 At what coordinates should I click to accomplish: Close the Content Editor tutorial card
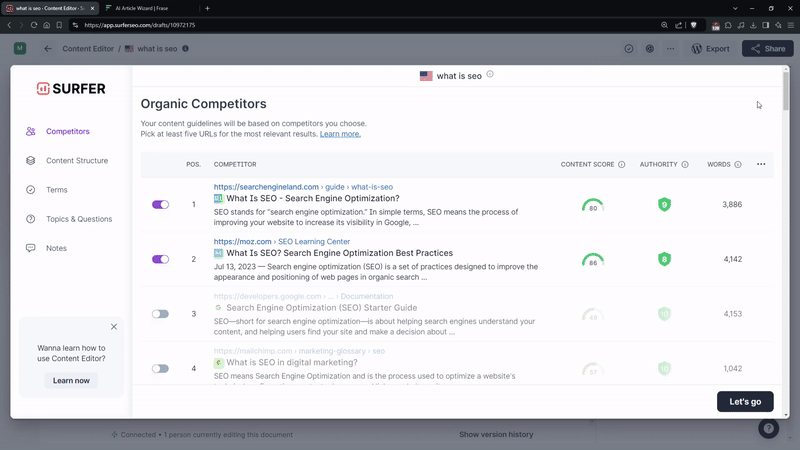(x=114, y=327)
